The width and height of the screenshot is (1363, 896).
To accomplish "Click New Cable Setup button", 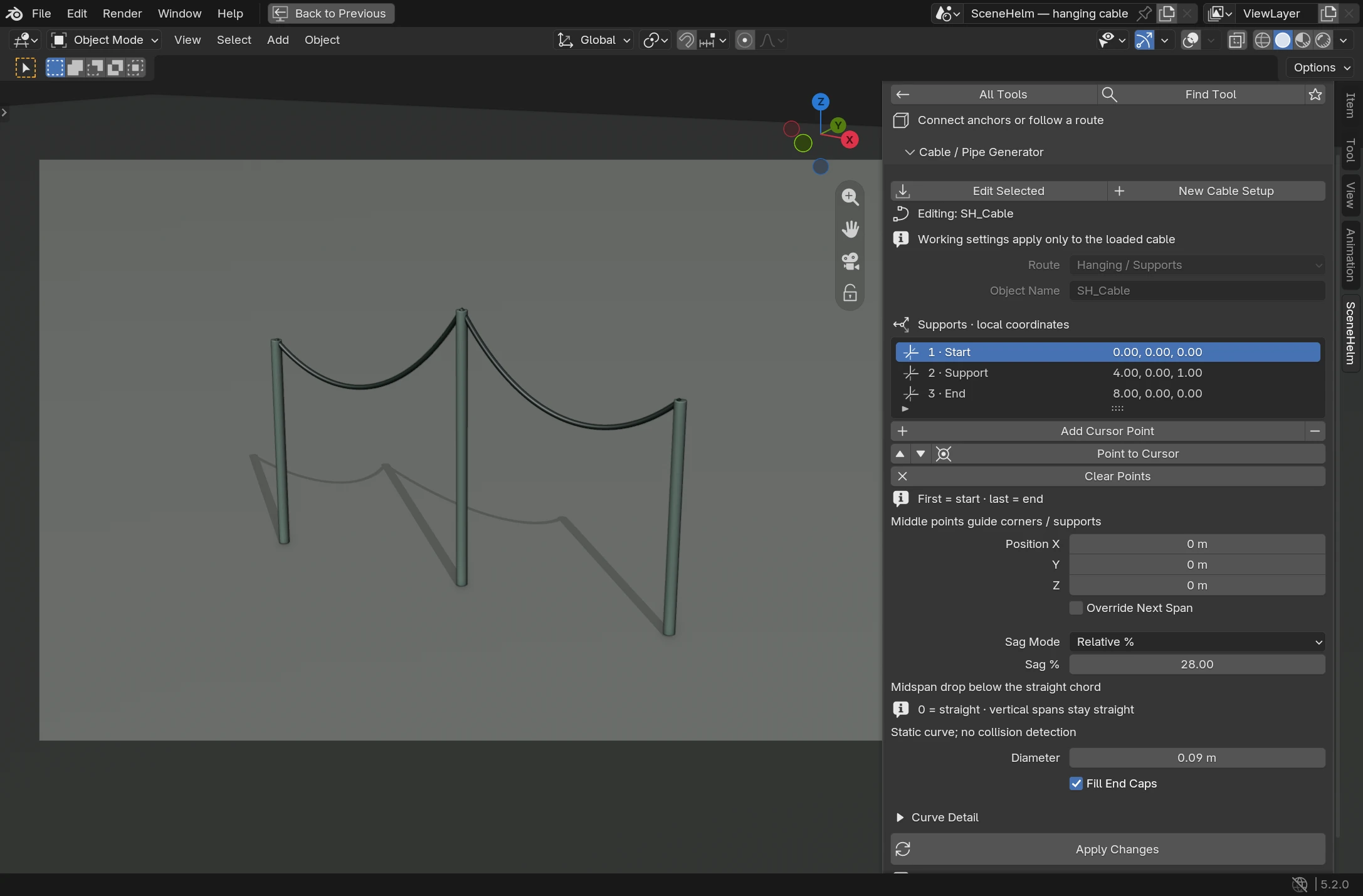I will tap(1216, 191).
